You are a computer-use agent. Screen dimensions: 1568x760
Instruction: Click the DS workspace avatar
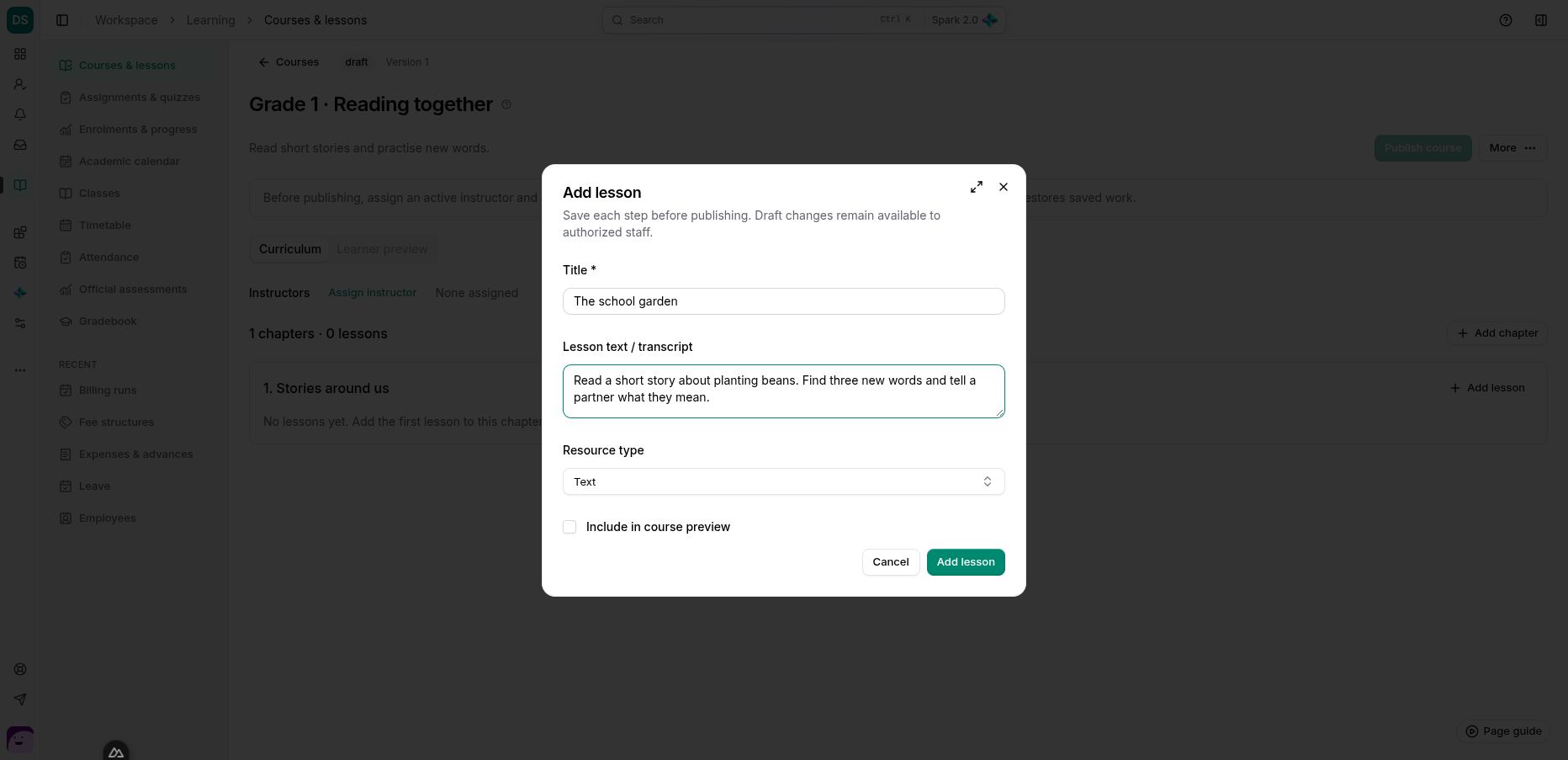20,20
